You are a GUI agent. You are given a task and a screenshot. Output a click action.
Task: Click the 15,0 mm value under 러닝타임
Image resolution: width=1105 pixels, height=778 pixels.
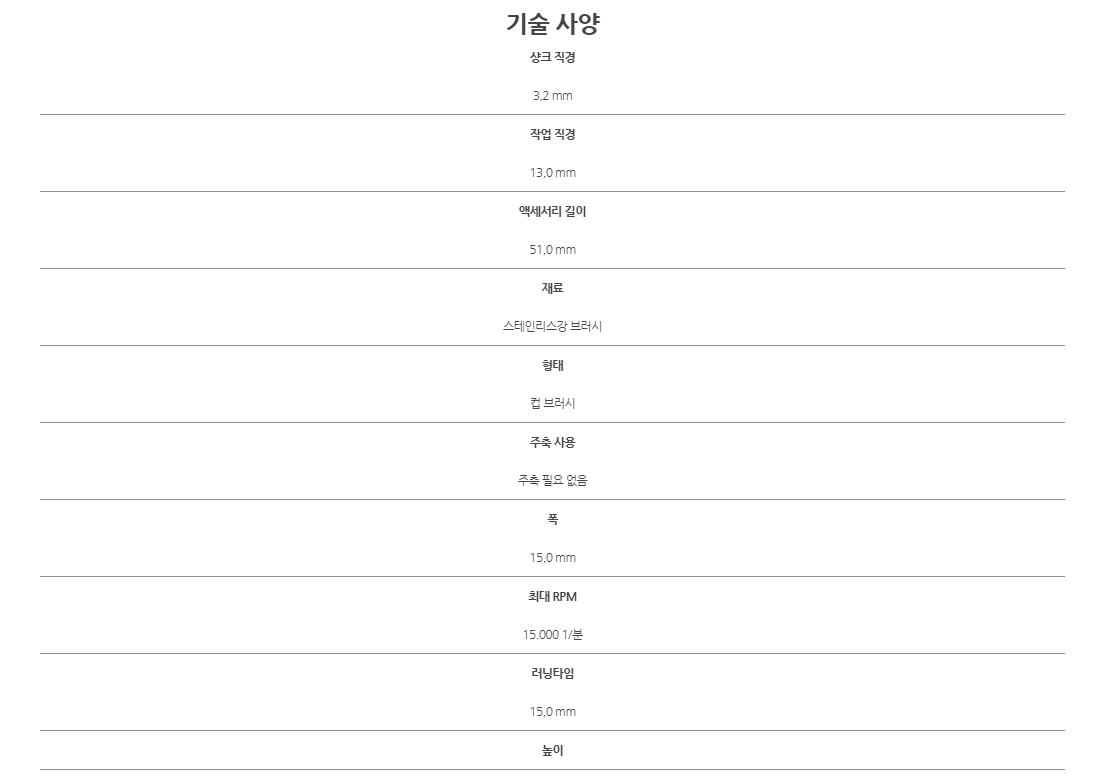coord(552,712)
